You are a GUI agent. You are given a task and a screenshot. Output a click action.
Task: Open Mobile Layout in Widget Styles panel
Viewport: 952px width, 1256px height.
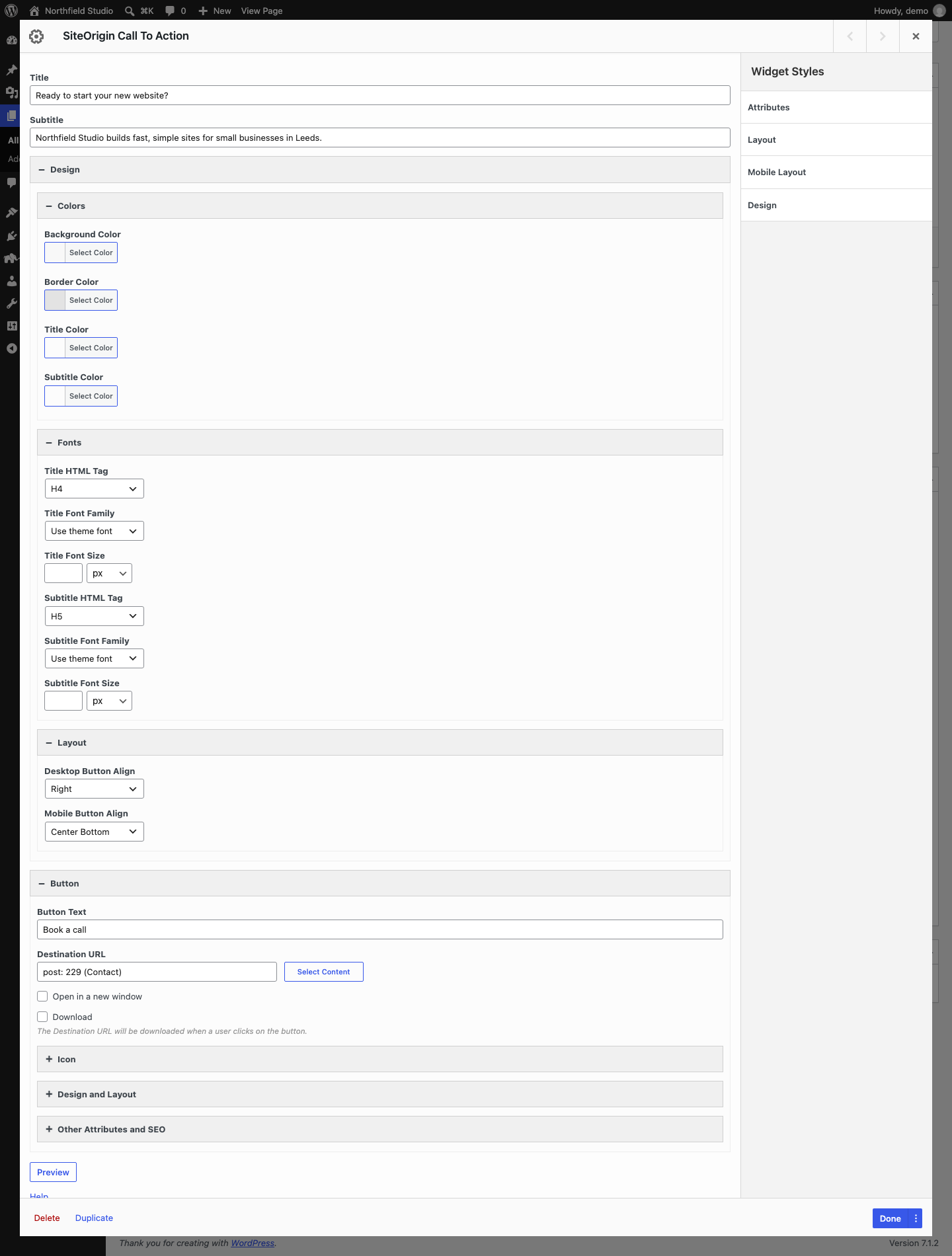[x=836, y=172]
